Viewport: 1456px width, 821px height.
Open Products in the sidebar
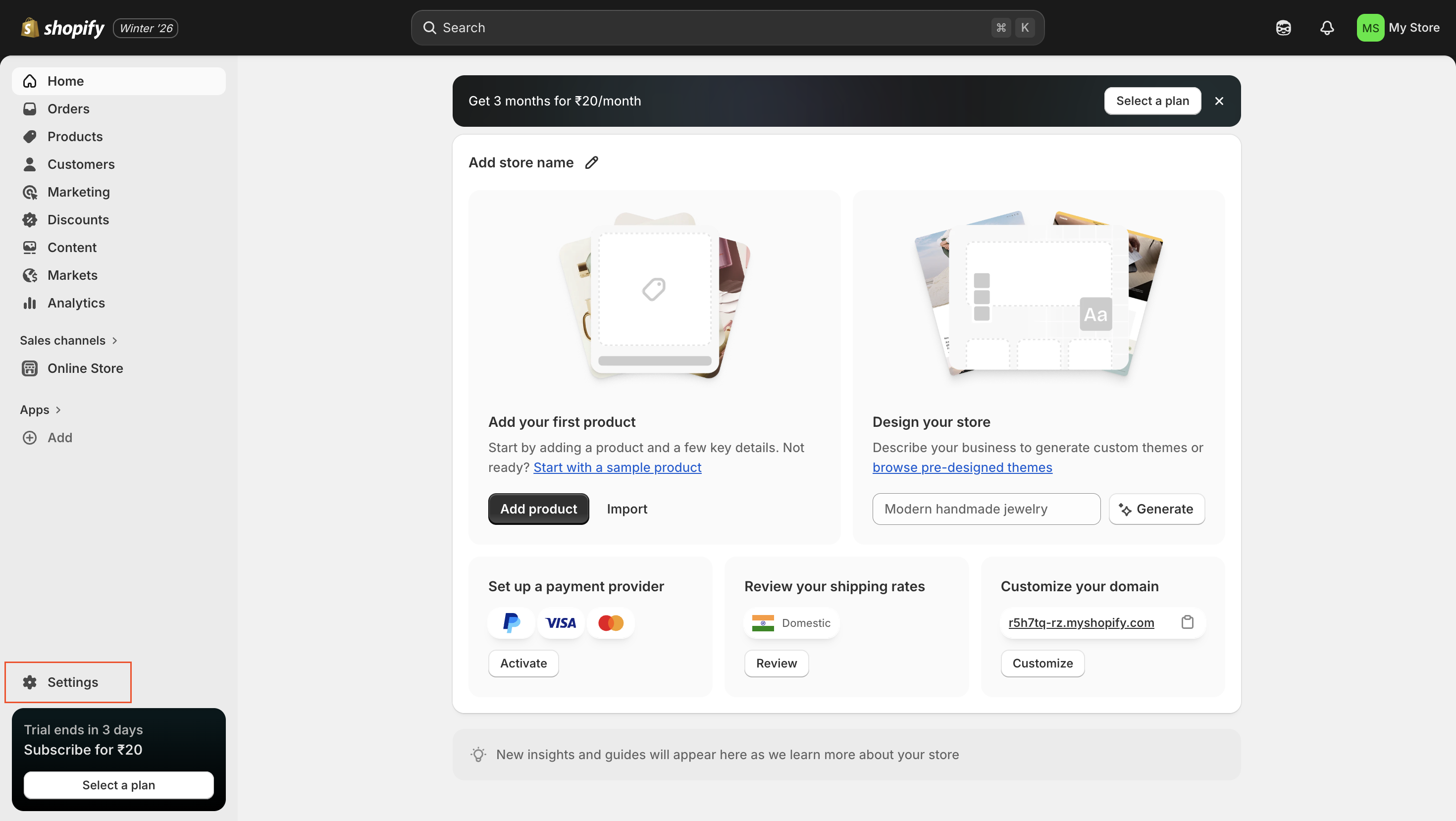pos(119,136)
